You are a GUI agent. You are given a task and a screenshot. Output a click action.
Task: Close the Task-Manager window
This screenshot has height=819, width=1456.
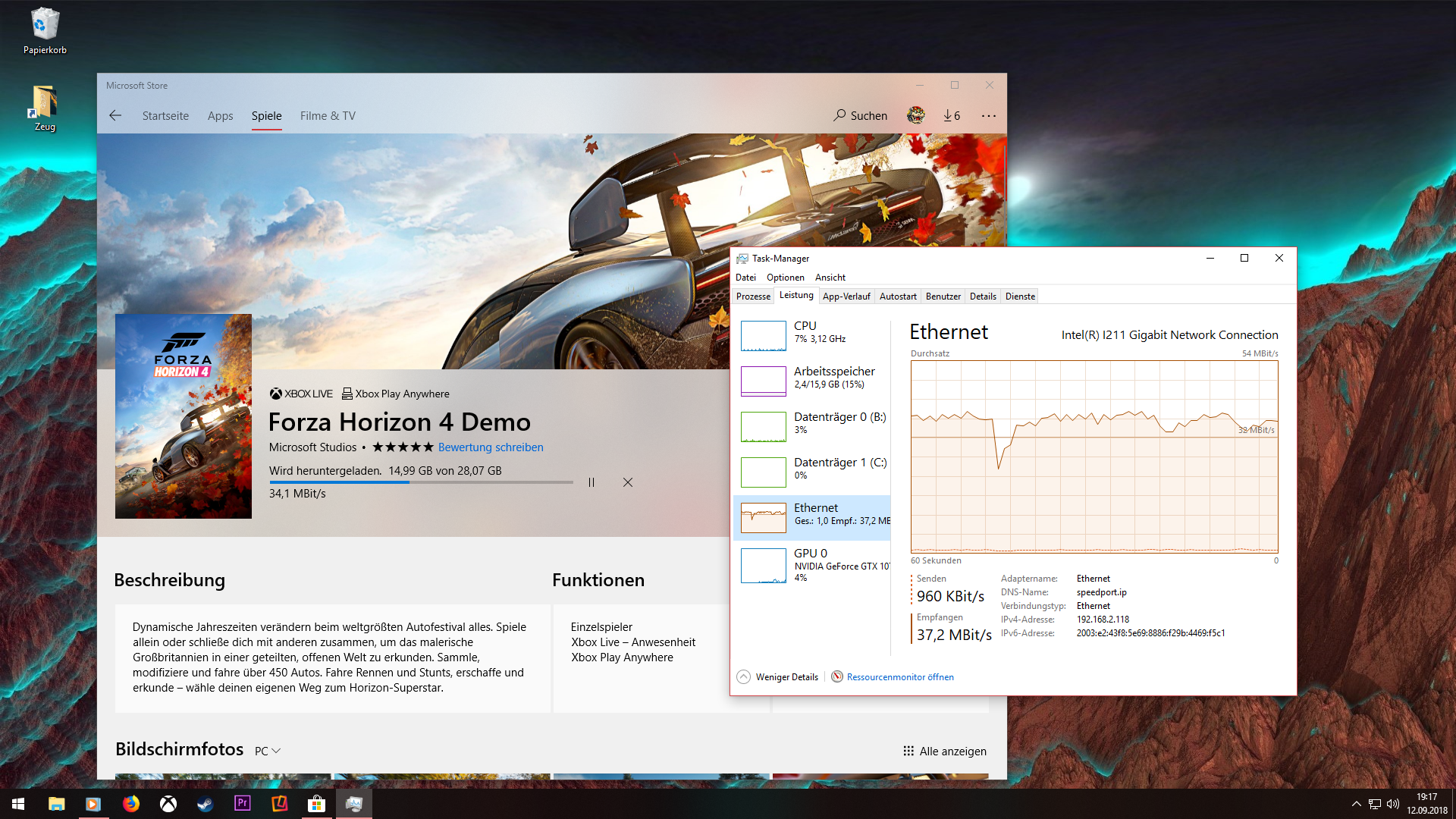1279,259
